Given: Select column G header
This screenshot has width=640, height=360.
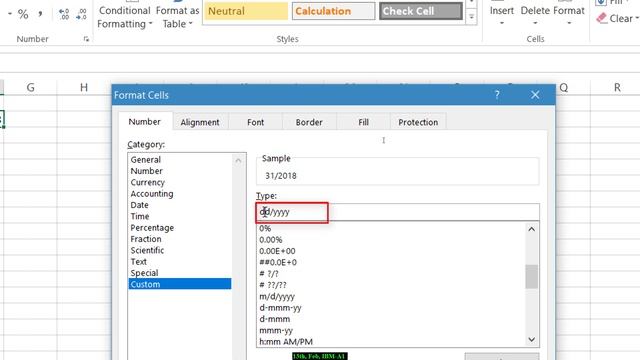Looking at the screenshot, I should (31, 87).
